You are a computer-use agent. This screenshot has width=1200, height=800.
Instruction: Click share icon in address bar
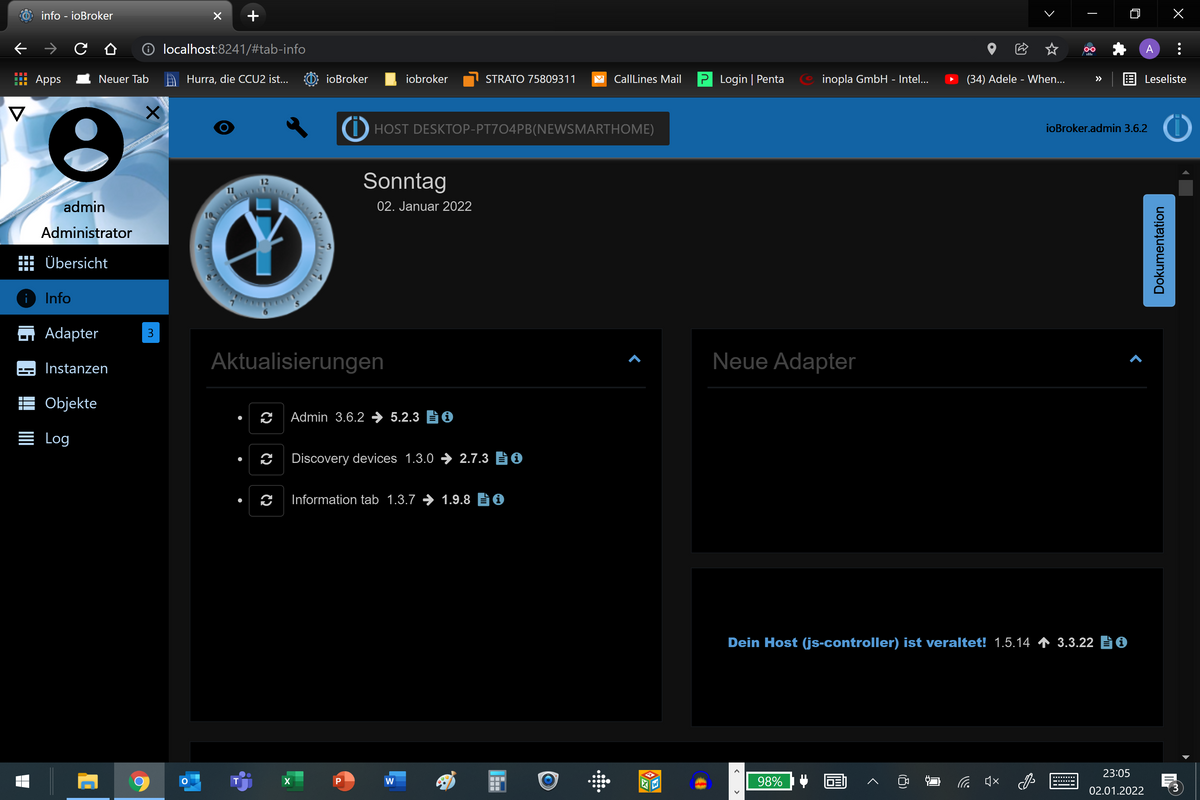1021,48
